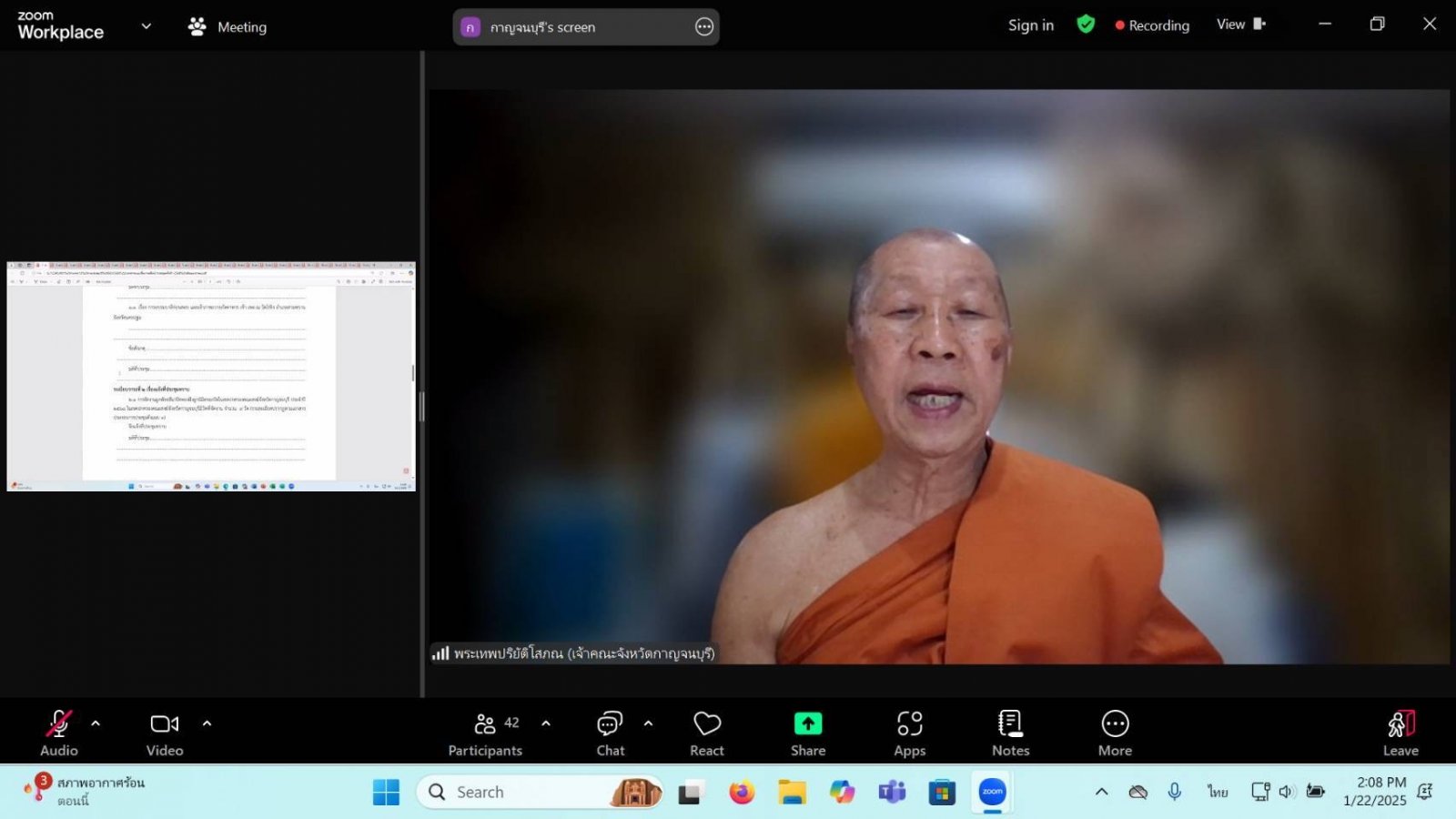Click the shared screen document thumbnail
The width and height of the screenshot is (1456, 819).
coord(211,377)
